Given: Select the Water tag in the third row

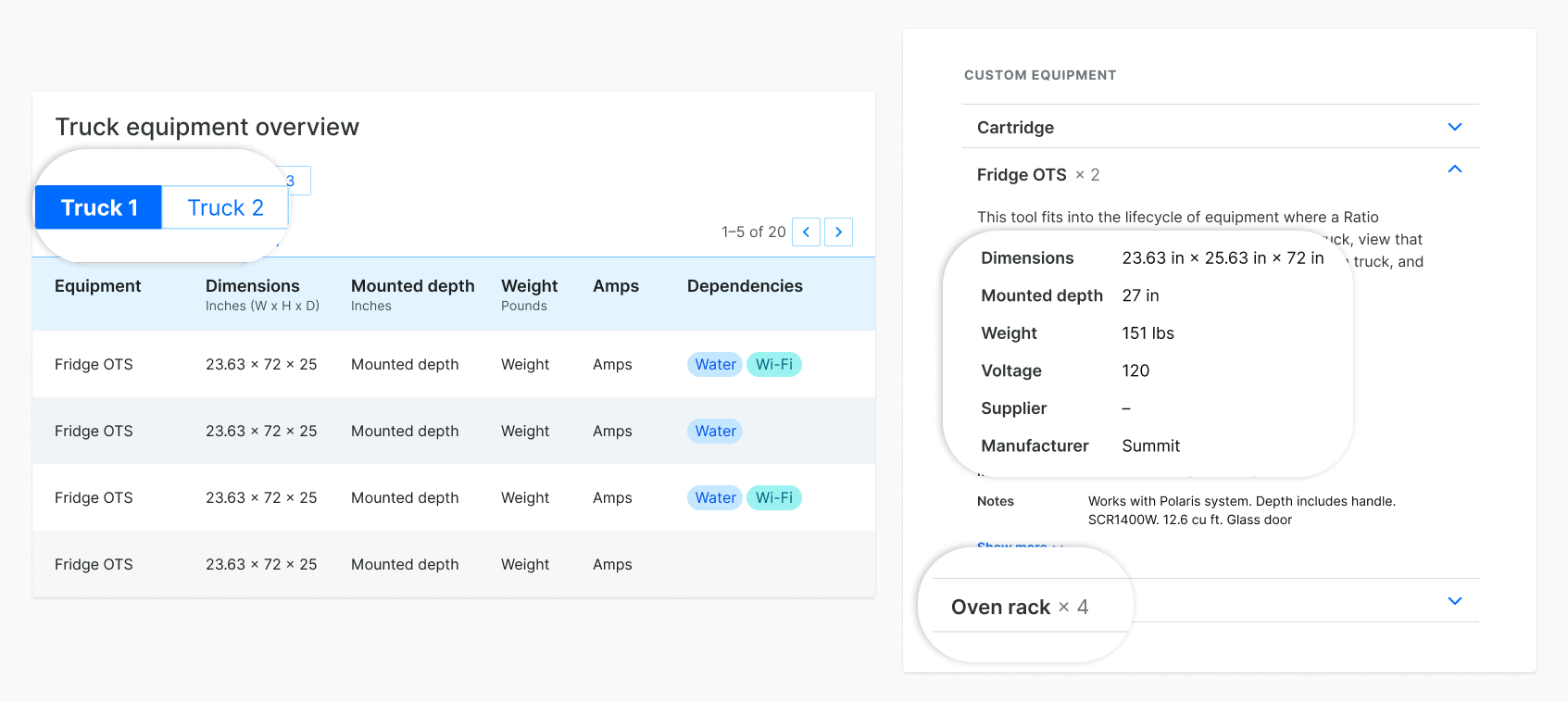Looking at the screenshot, I should point(715,498).
